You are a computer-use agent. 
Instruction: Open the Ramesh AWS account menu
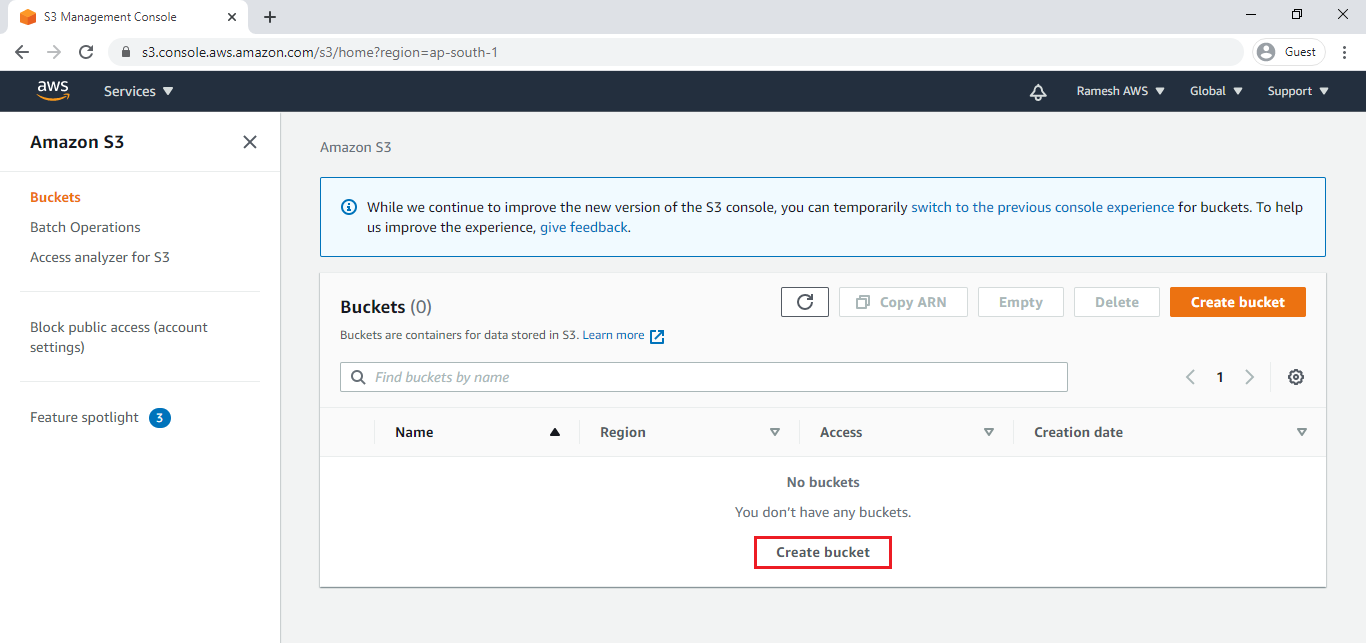1121,91
